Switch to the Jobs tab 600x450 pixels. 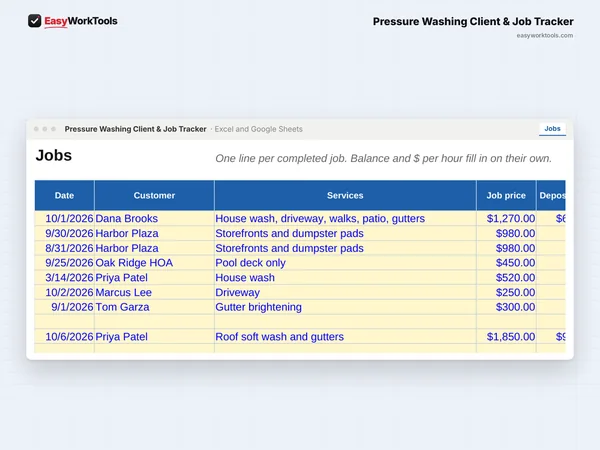[x=552, y=129]
